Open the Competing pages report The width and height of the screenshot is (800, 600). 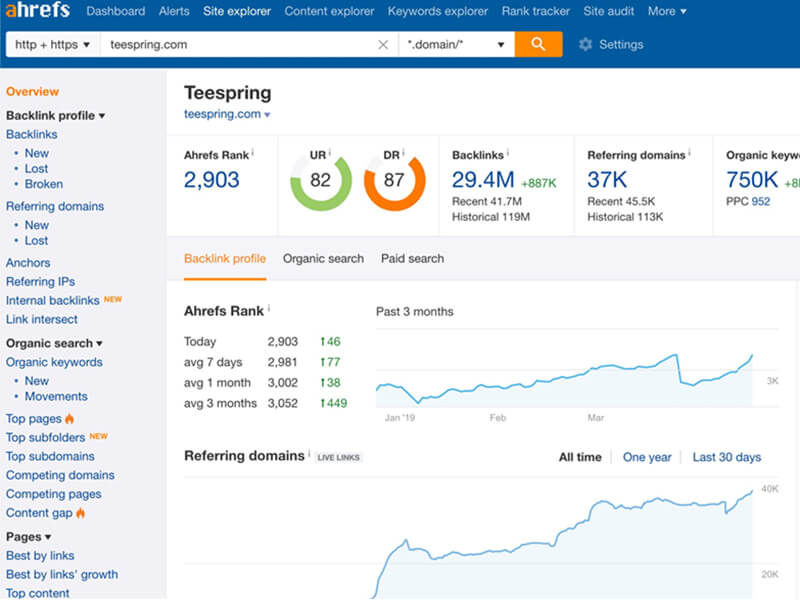click(x=54, y=494)
